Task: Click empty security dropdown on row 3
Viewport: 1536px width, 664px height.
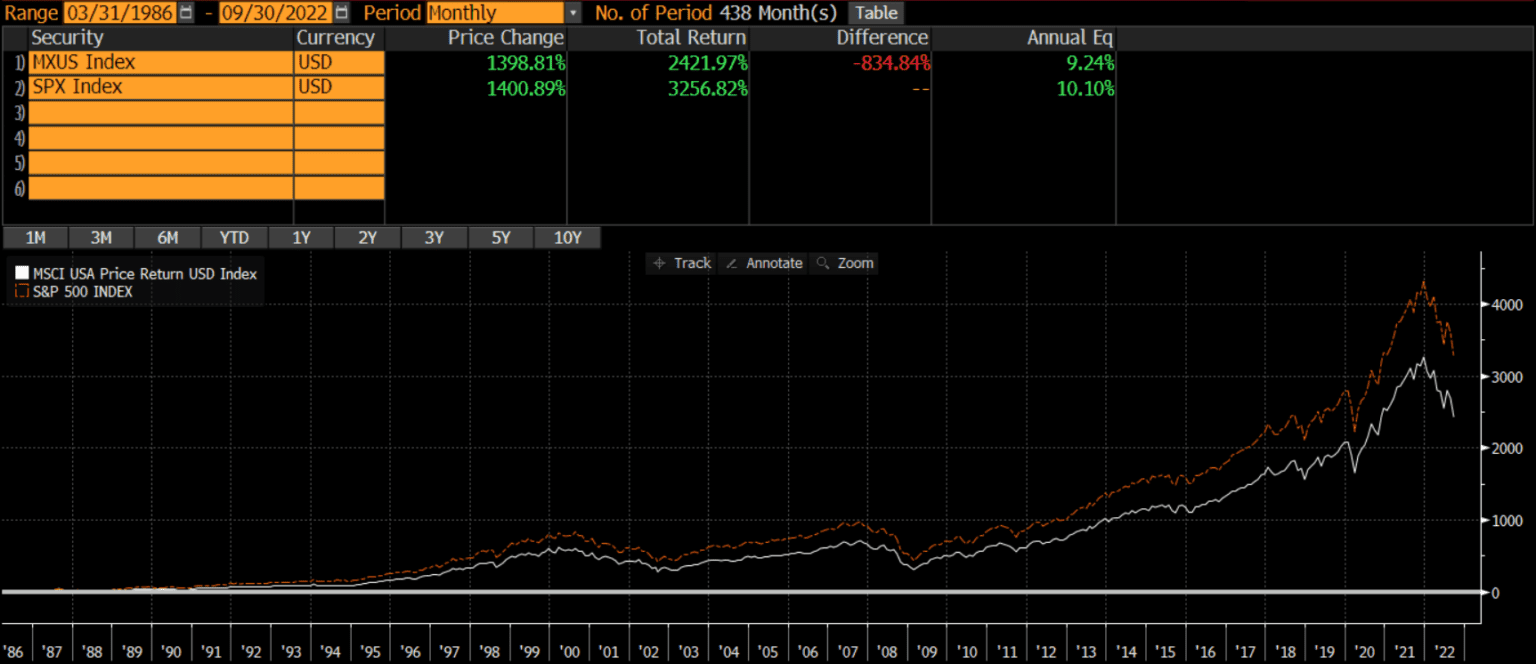Action: coord(160,114)
